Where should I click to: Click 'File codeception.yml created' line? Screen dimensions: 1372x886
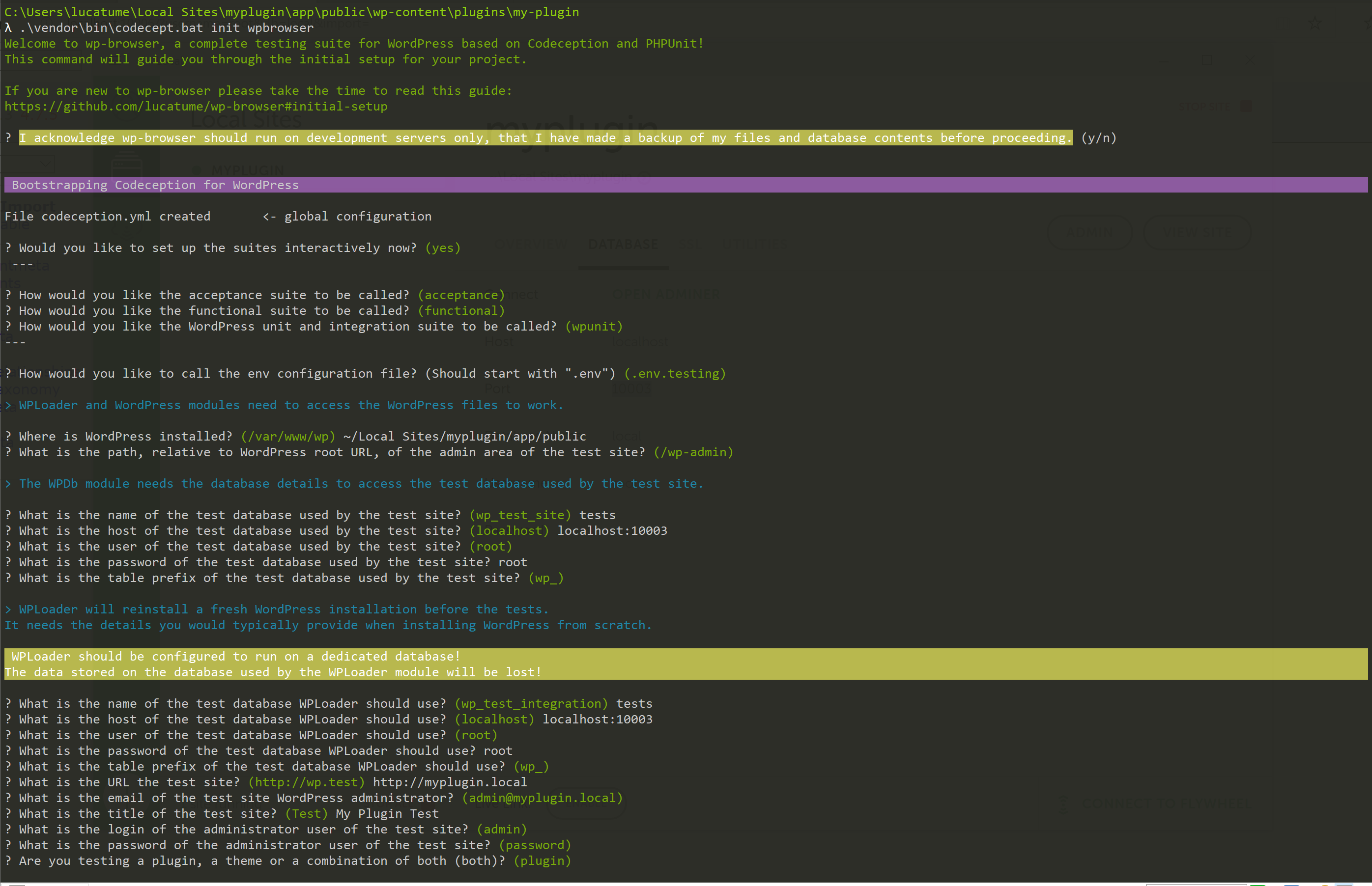tap(108, 216)
